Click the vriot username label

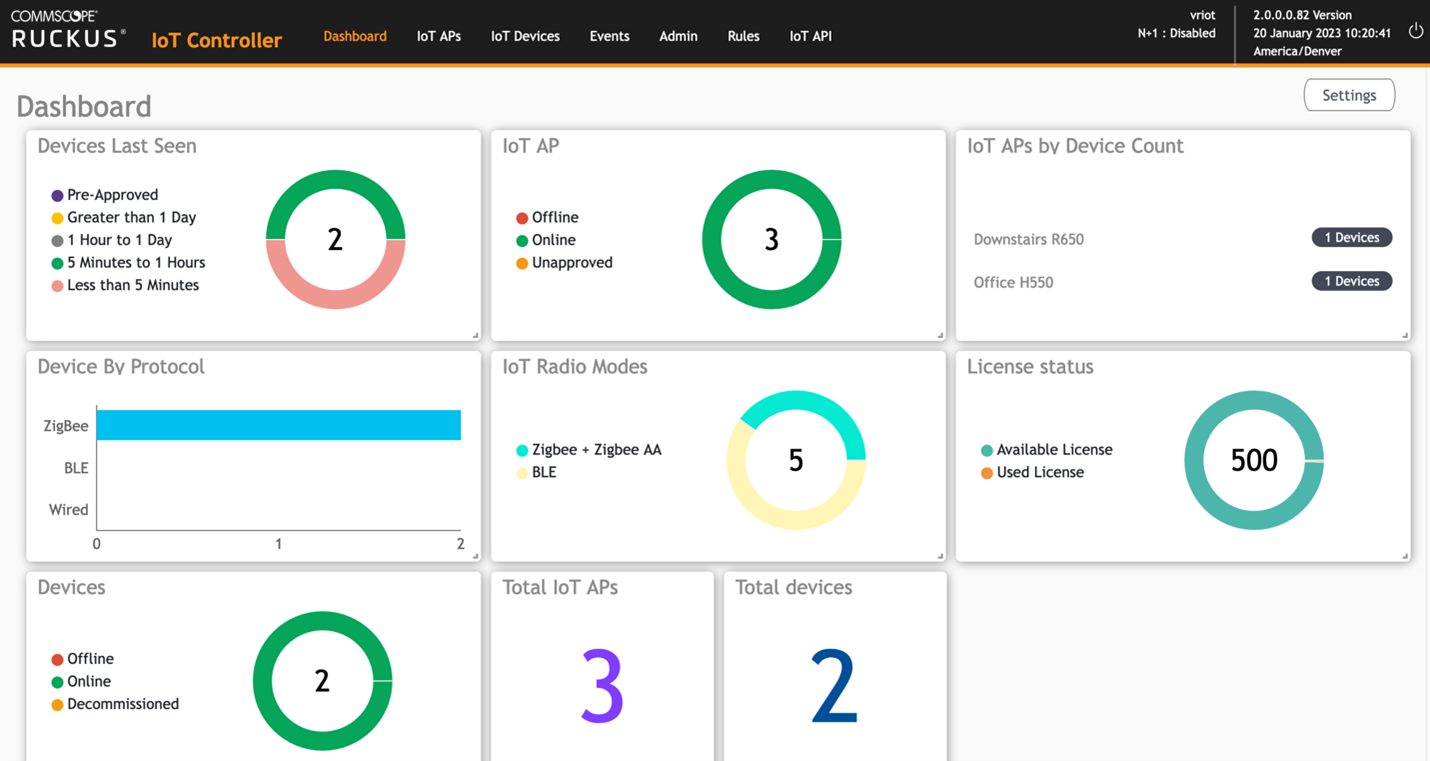[x=1202, y=14]
